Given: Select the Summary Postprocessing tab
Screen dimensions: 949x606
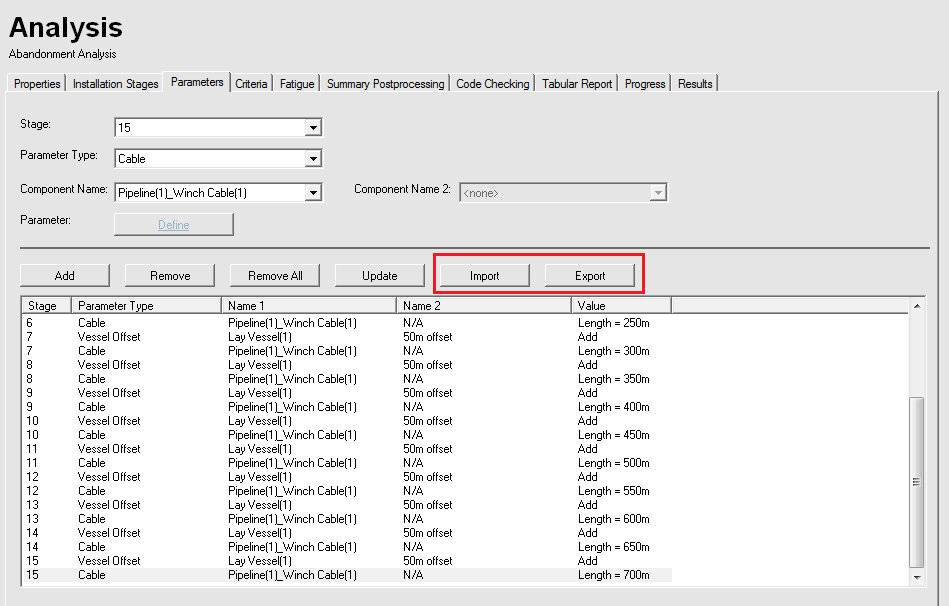Looking at the screenshot, I should pyautogui.click(x=385, y=84).
